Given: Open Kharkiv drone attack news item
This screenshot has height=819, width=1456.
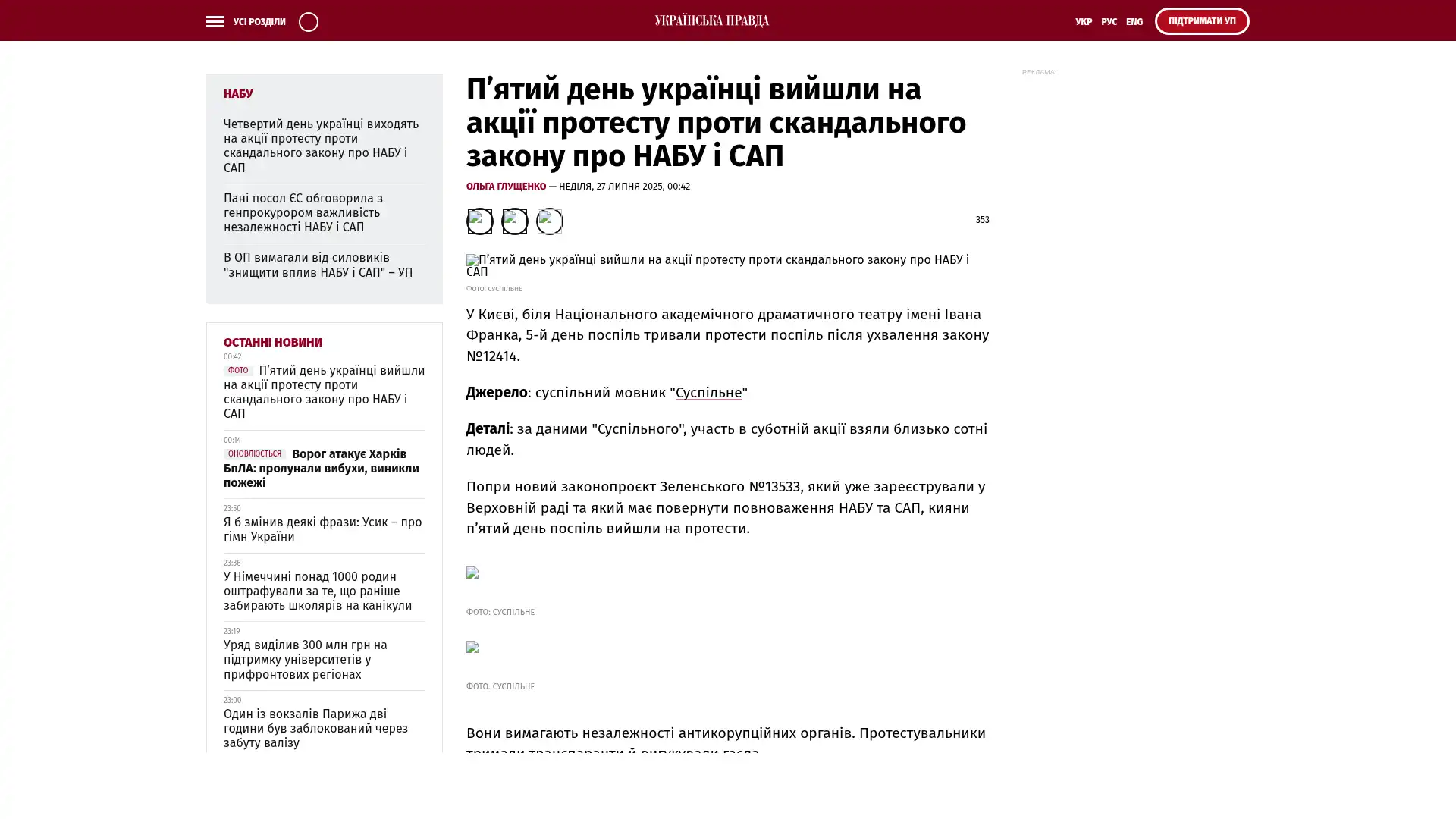Looking at the screenshot, I should [x=321, y=469].
